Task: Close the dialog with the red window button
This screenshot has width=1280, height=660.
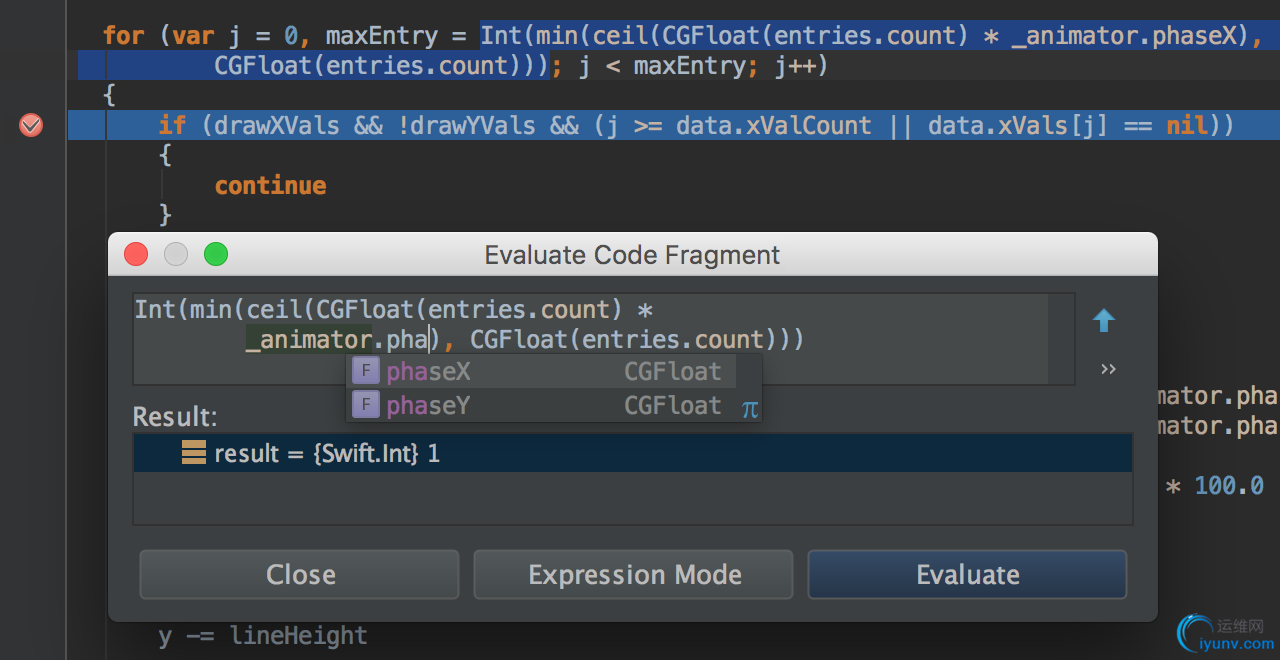Action: (136, 254)
